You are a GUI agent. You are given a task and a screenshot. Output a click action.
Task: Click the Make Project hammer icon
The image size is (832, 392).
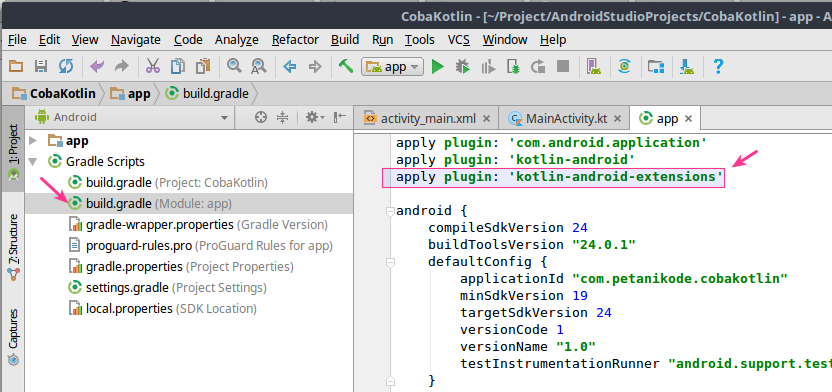coord(346,66)
